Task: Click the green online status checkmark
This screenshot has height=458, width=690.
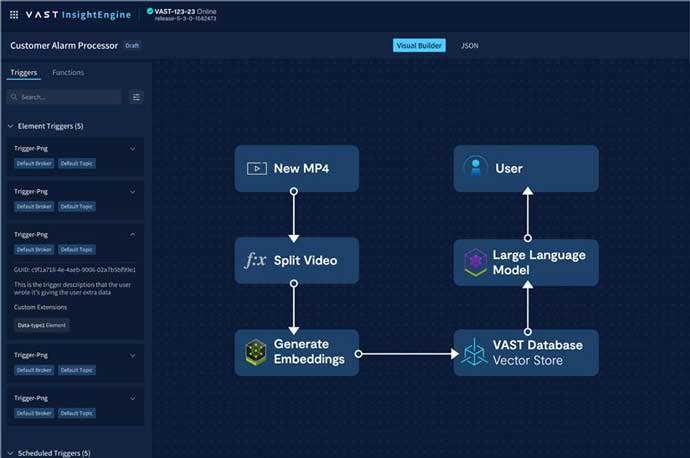Action: (149, 11)
